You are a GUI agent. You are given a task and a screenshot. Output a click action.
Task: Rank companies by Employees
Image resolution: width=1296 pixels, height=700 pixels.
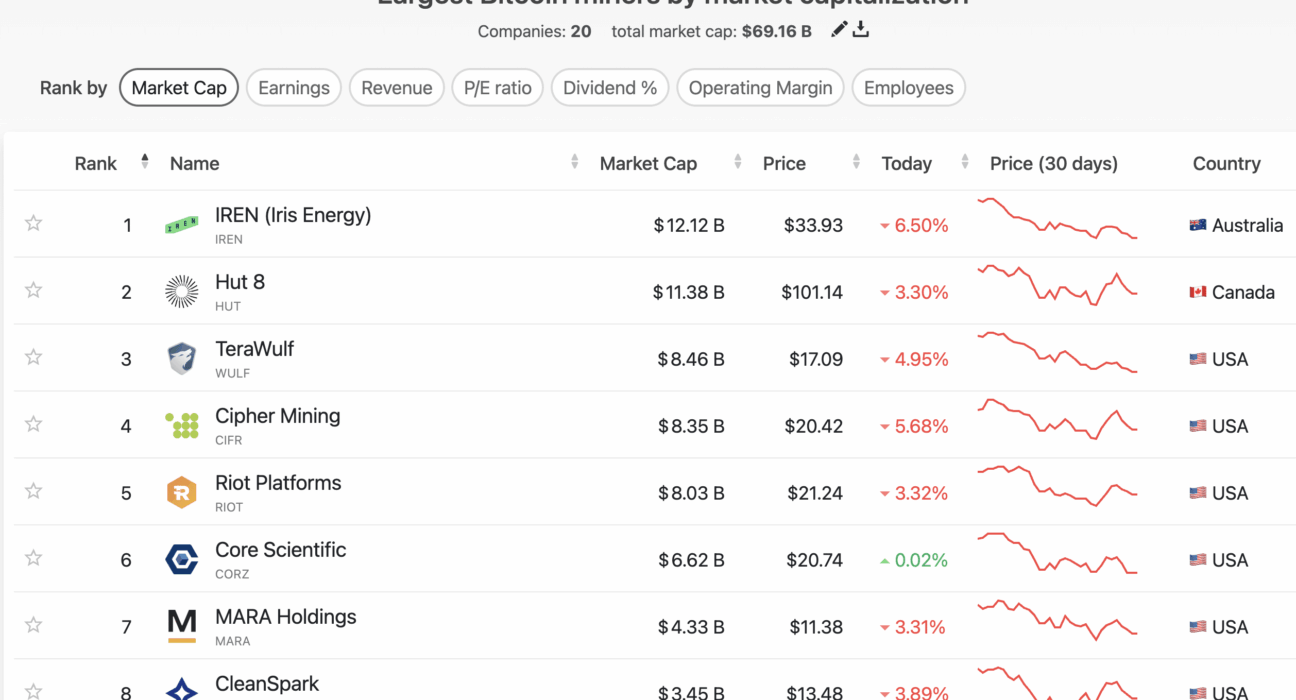(908, 88)
